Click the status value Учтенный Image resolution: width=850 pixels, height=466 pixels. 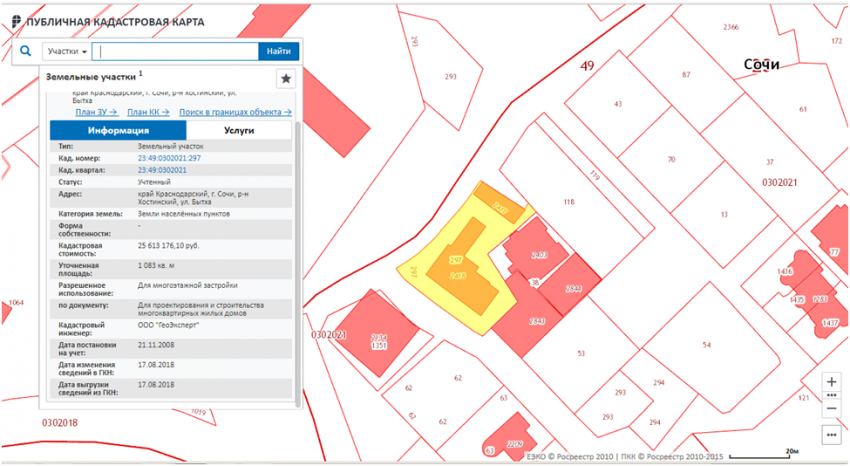pos(154,182)
